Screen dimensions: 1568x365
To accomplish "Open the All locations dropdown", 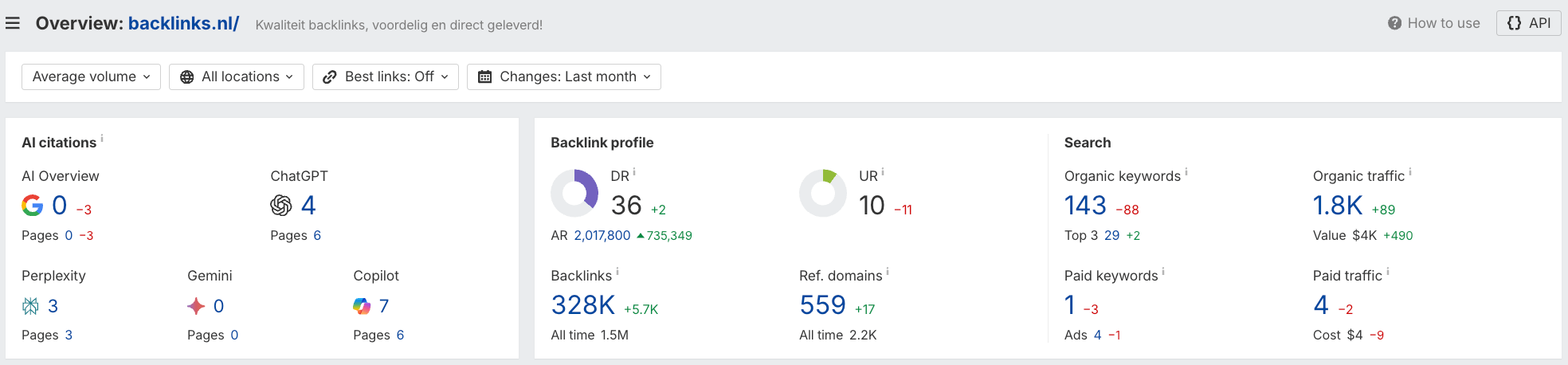I will click(x=237, y=77).
